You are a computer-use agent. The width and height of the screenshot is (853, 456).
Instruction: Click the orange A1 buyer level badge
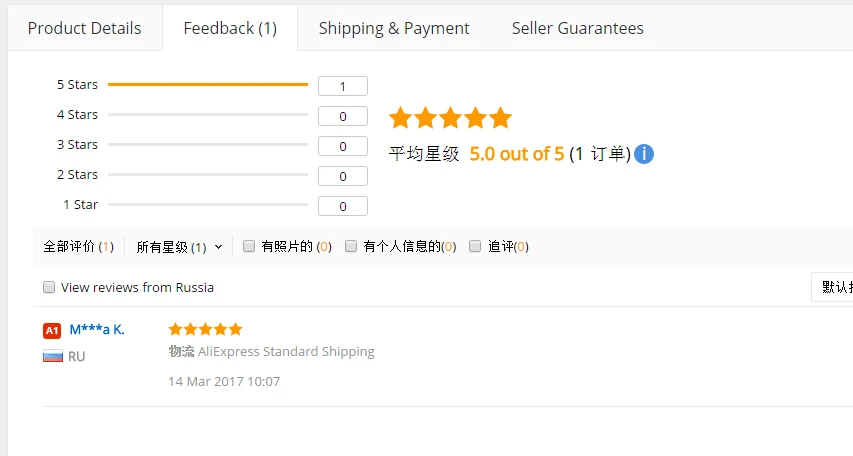point(52,330)
